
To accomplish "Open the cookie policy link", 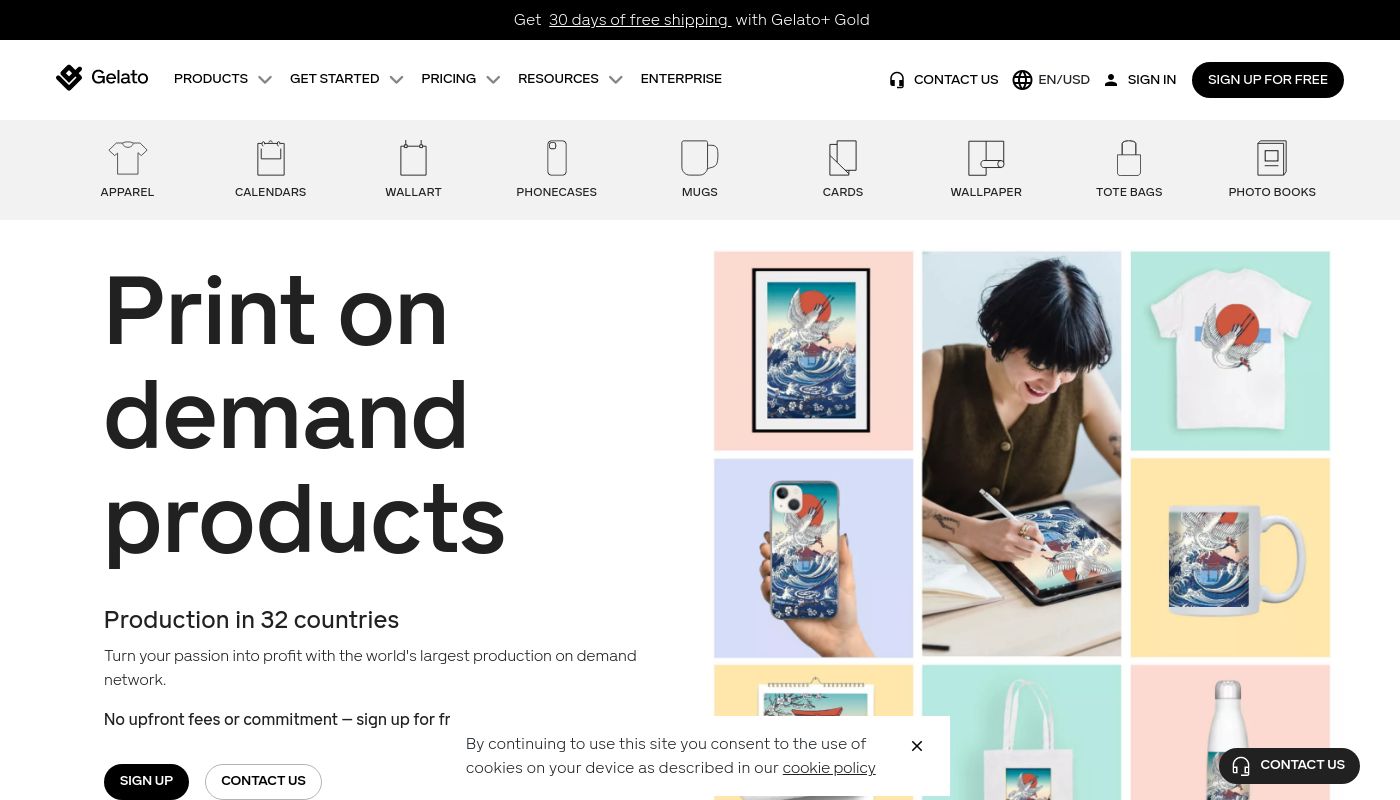I will [x=829, y=768].
